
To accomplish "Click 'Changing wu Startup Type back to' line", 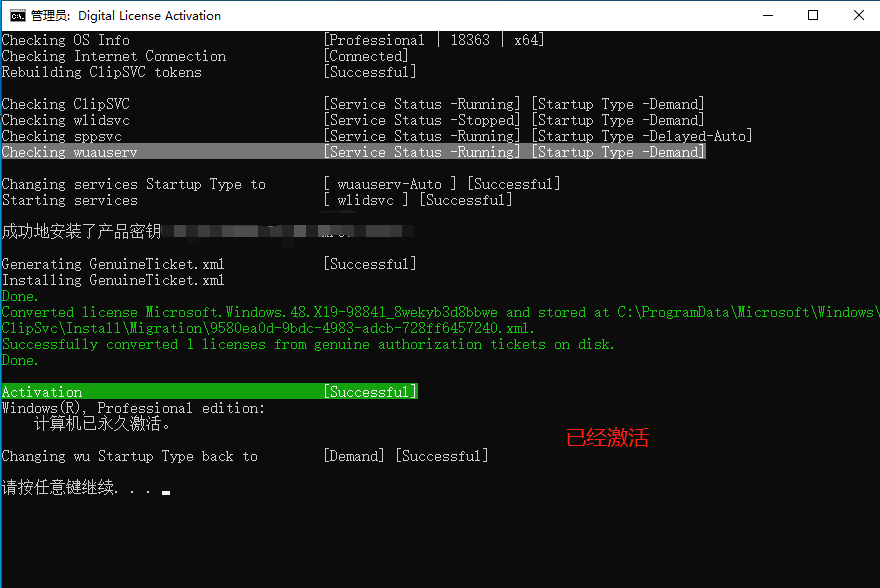I will (x=130, y=457).
